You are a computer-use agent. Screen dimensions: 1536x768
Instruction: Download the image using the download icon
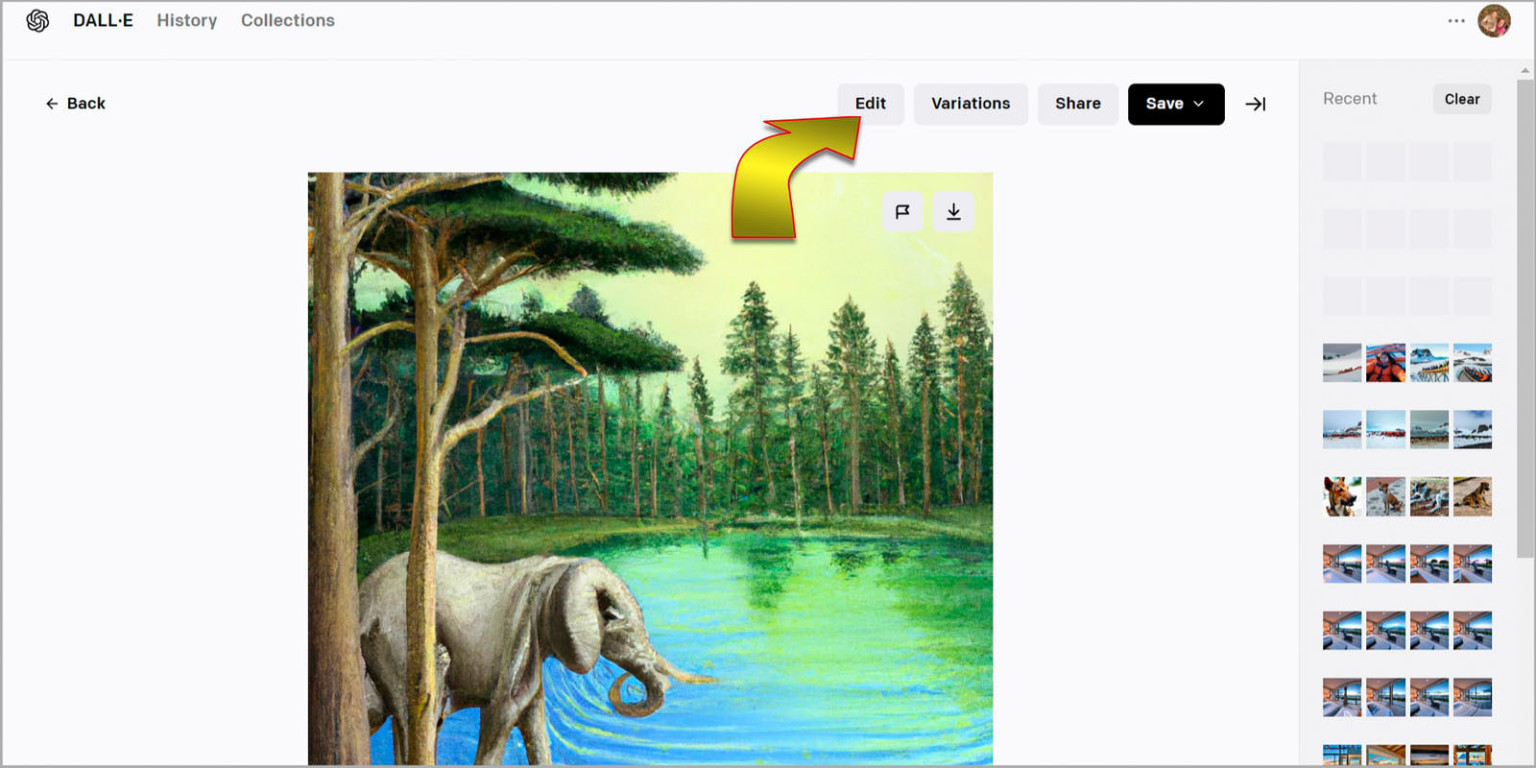pos(952,211)
